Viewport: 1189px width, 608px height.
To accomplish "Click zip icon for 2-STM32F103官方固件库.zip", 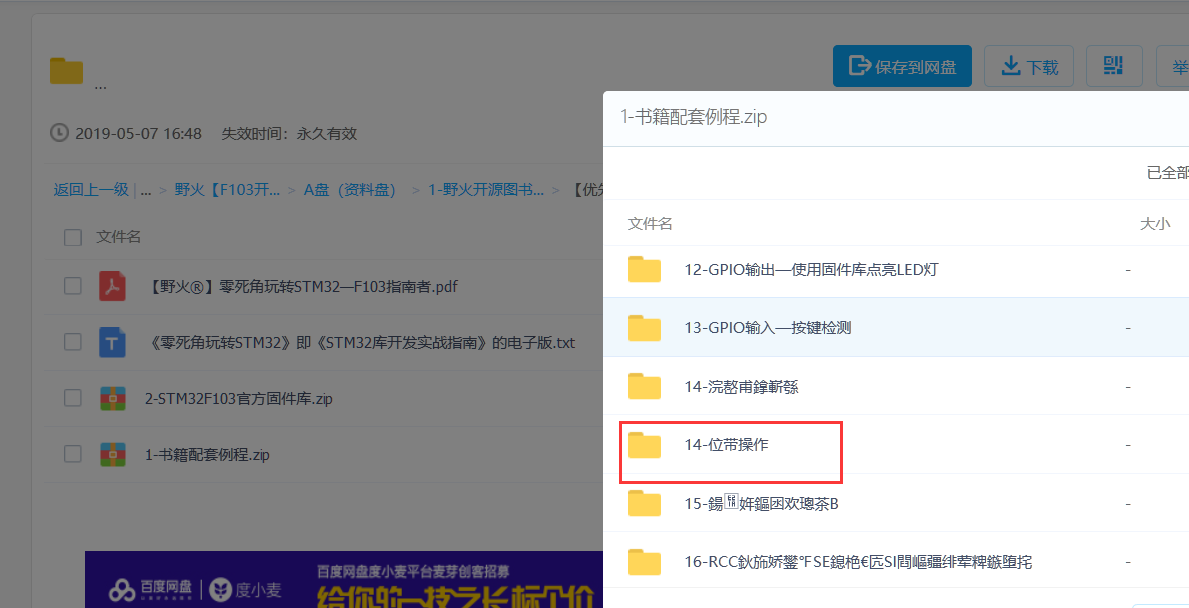I will [112, 398].
